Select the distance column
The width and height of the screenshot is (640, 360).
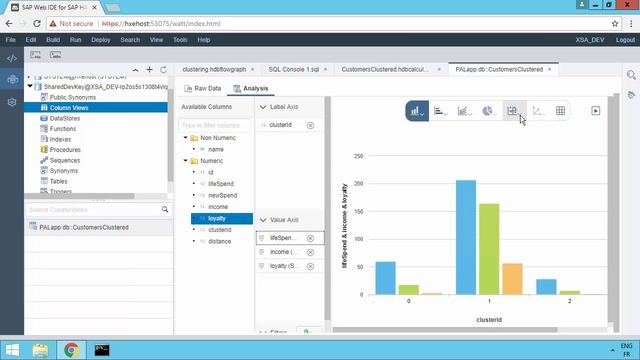tap(220, 242)
